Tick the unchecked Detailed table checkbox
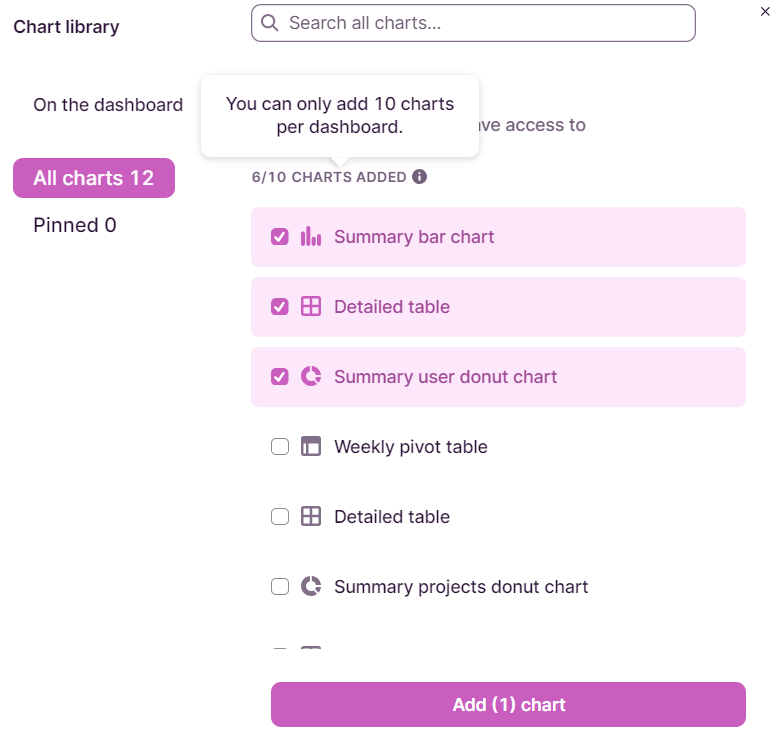Viewport: 774px width, 746px height. tap(280, 517)
